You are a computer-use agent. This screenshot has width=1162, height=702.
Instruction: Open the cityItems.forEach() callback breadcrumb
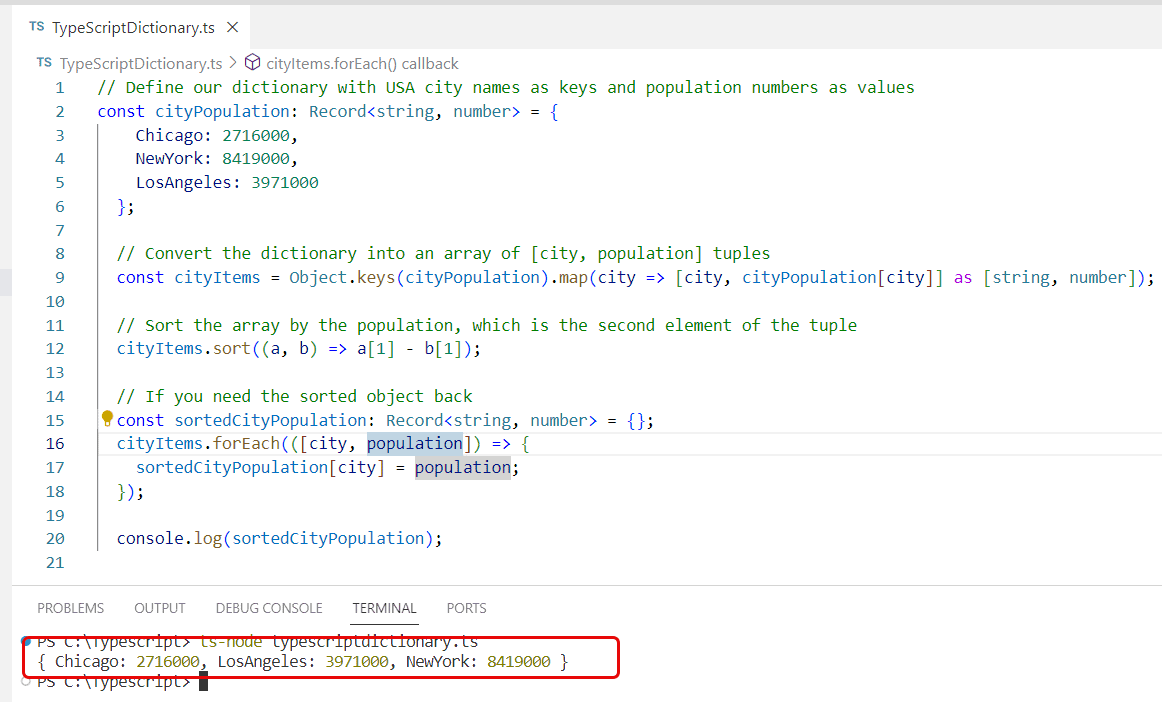click(x=362, y=64)
